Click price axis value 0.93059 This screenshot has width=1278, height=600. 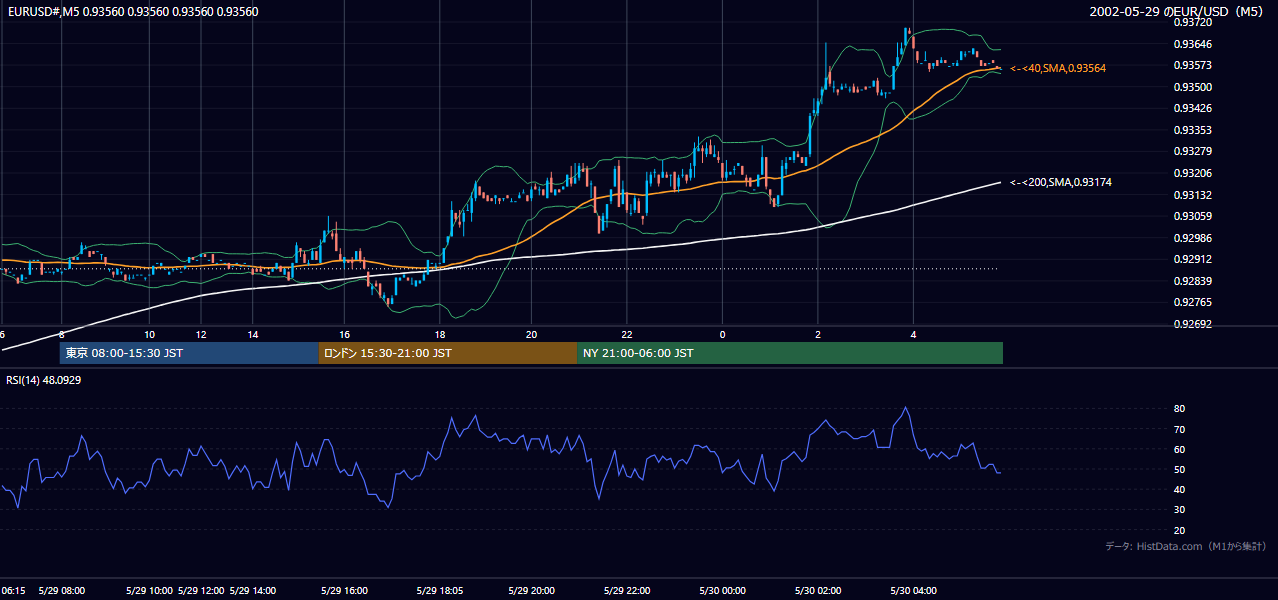(1193, 216)
